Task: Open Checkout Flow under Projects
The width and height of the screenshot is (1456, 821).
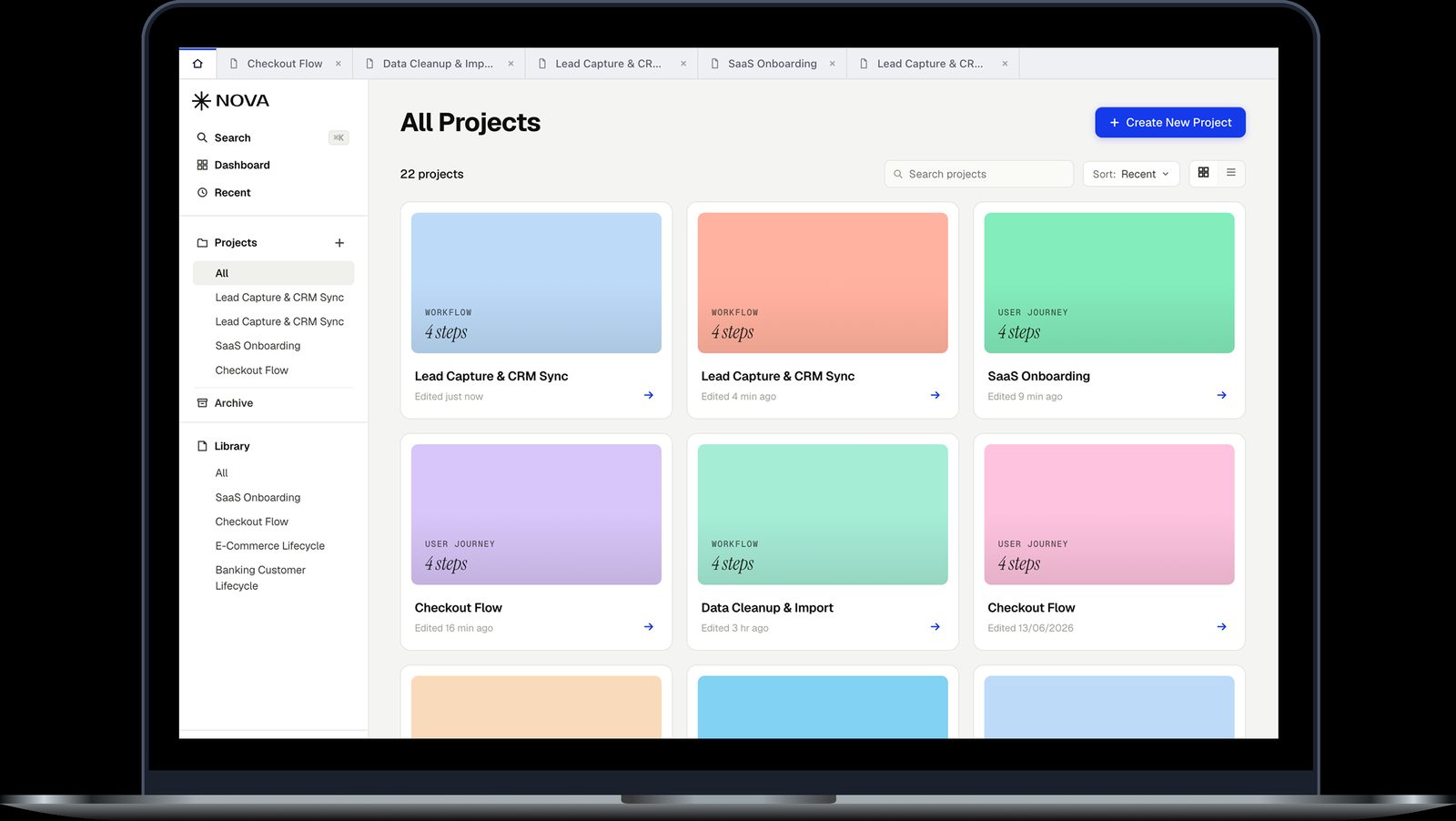Action: [251, 370]
